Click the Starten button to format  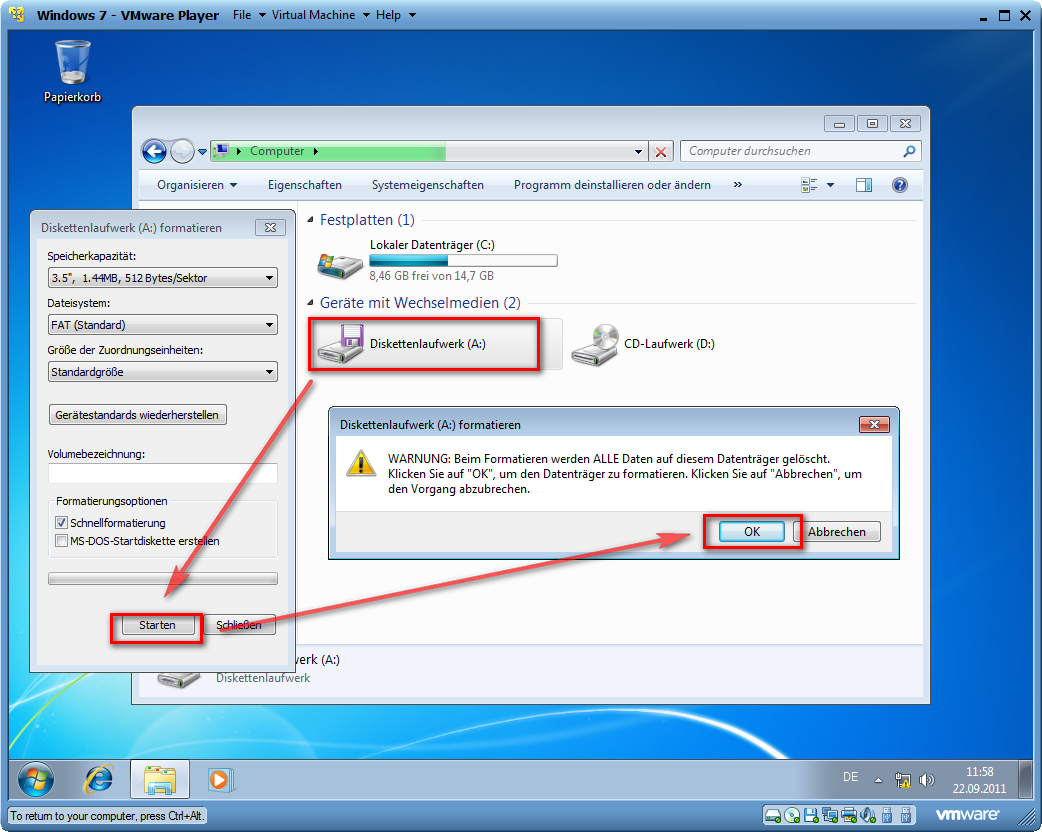(x=157, y=625)
